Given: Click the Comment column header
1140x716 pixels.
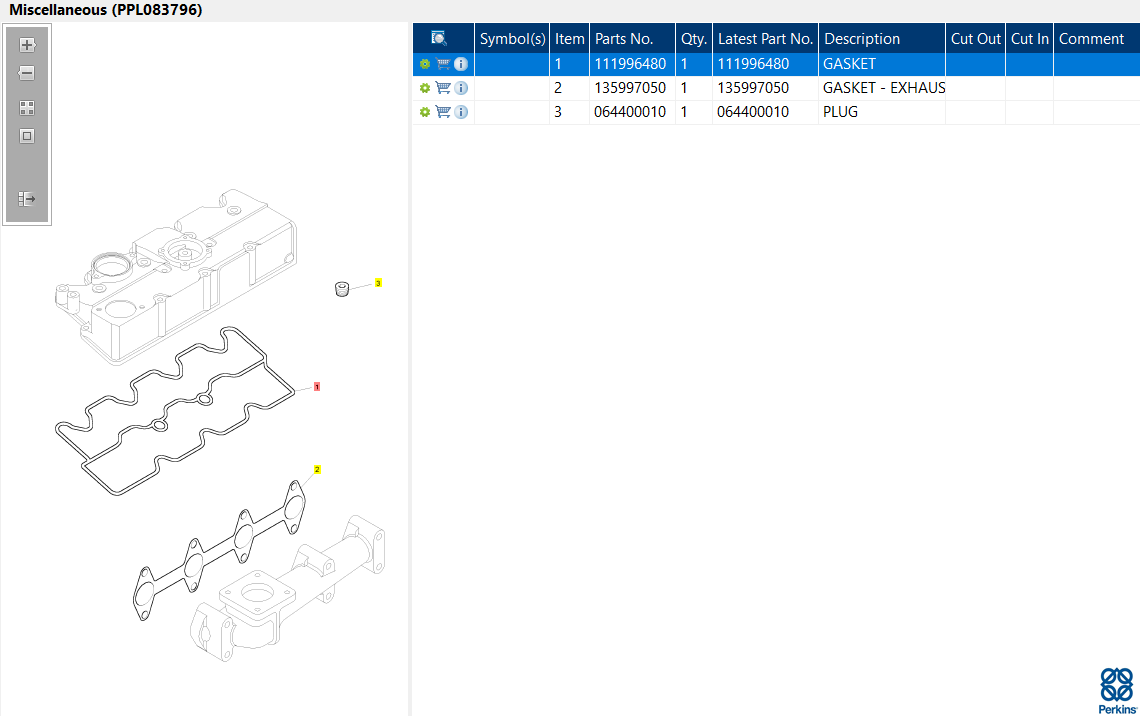Looking at the screenshot, I should (1096, 39).
